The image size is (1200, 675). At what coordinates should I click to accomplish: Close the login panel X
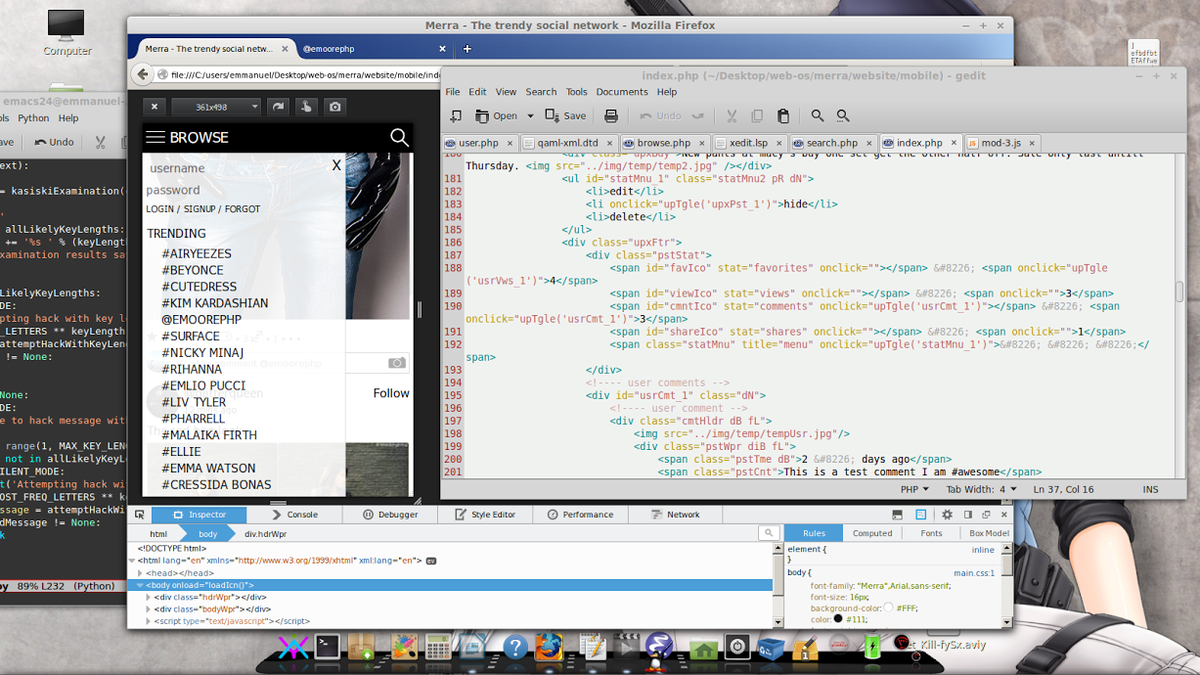point(337,166)
